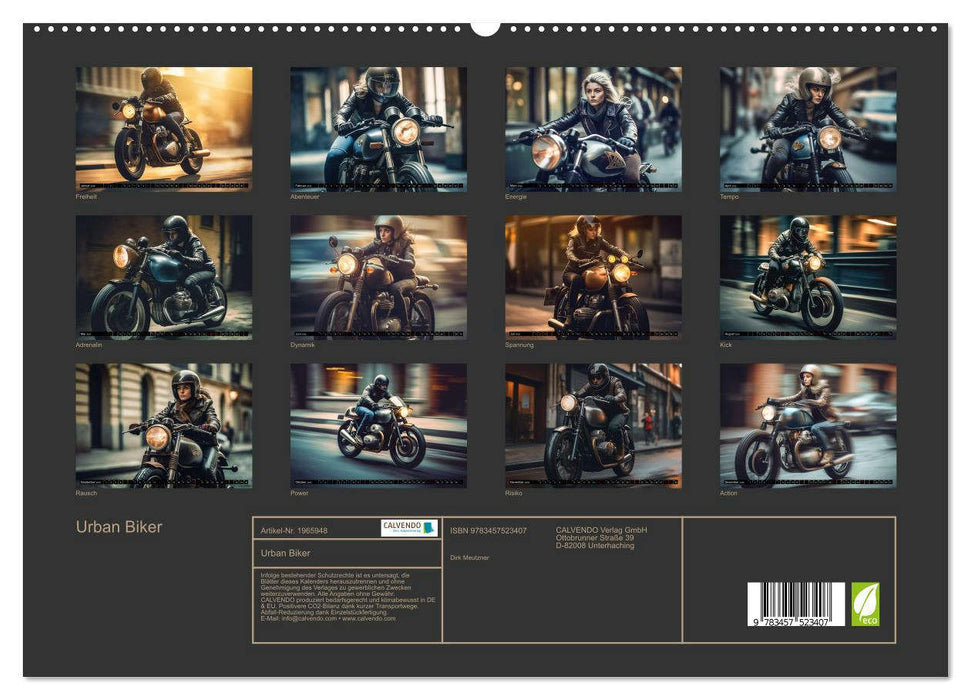
Task: Click the Power speeding biker image
Action: point(378,422)
